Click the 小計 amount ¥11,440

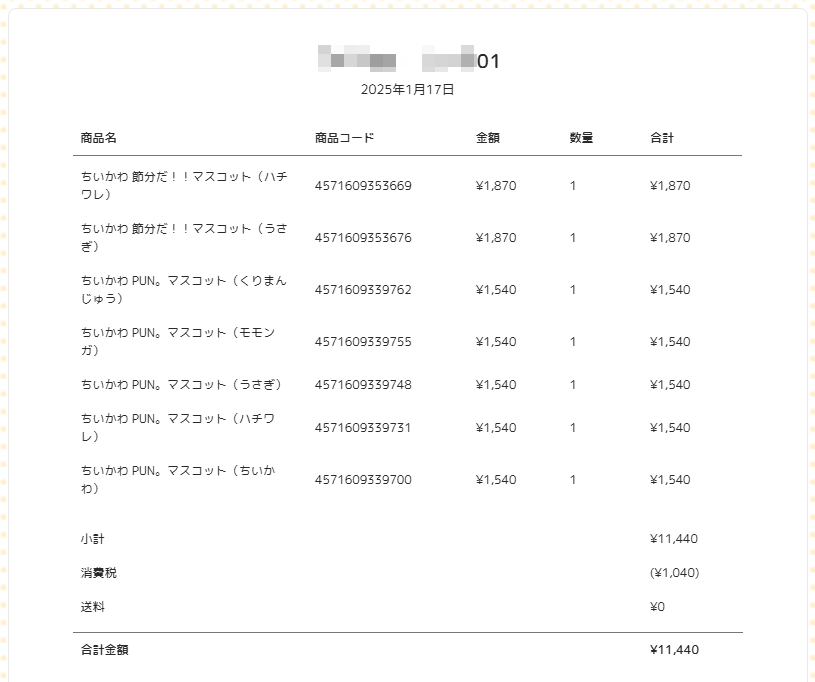pos(674,539)
